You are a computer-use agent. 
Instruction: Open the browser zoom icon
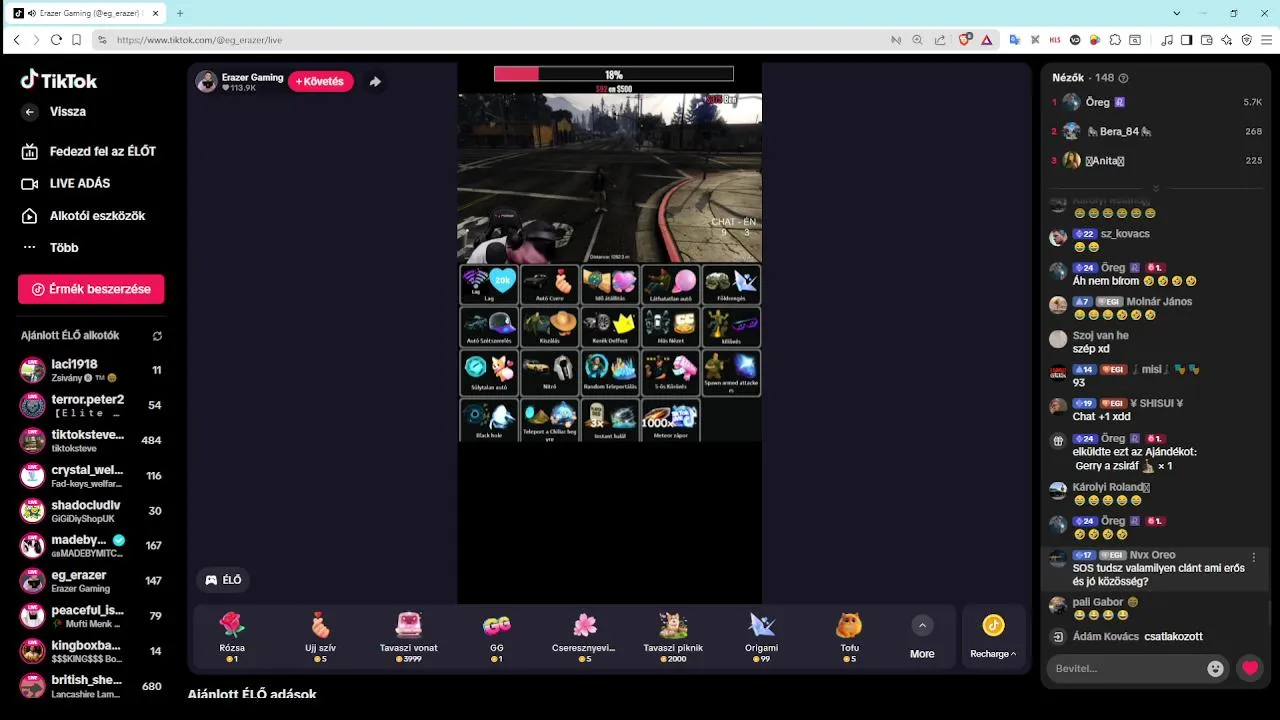click(917, 40)
